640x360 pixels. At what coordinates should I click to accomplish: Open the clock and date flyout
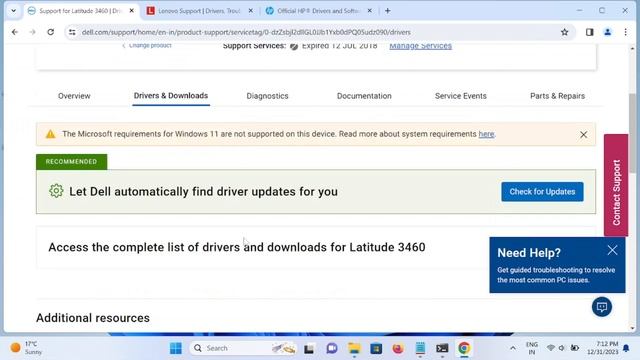(x=603, y=348)
